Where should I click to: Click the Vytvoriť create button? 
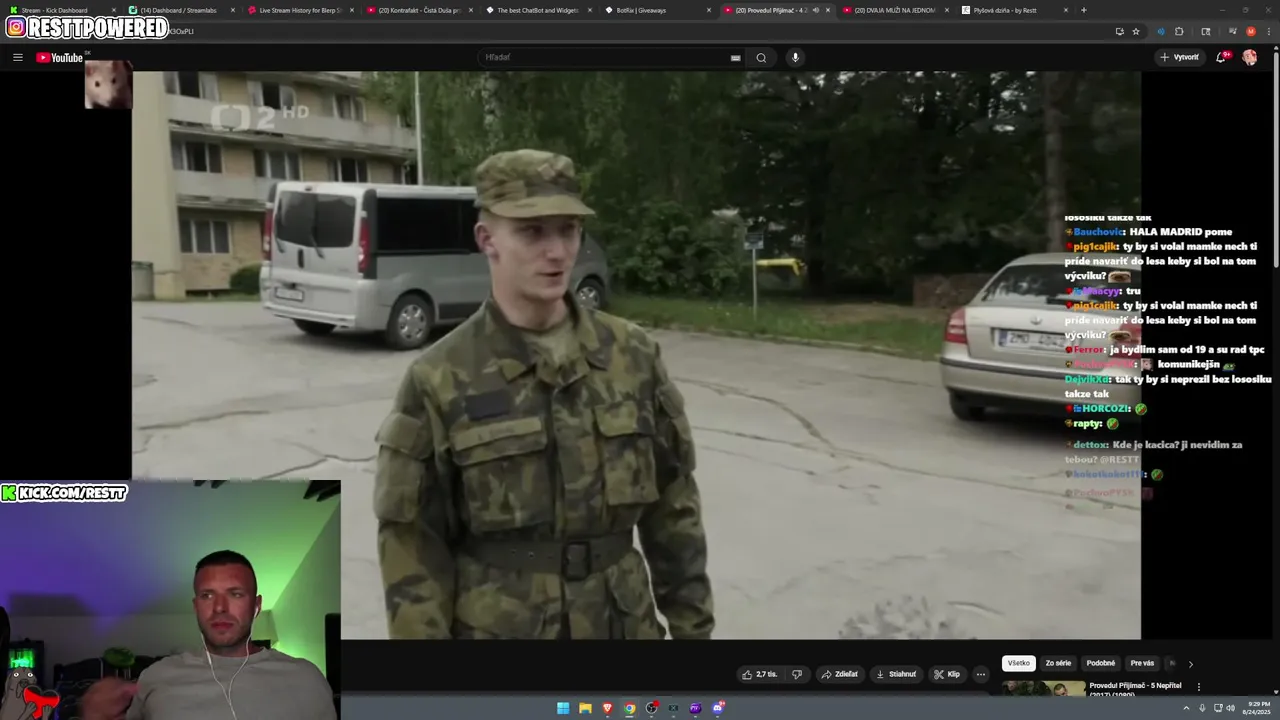1179,57
